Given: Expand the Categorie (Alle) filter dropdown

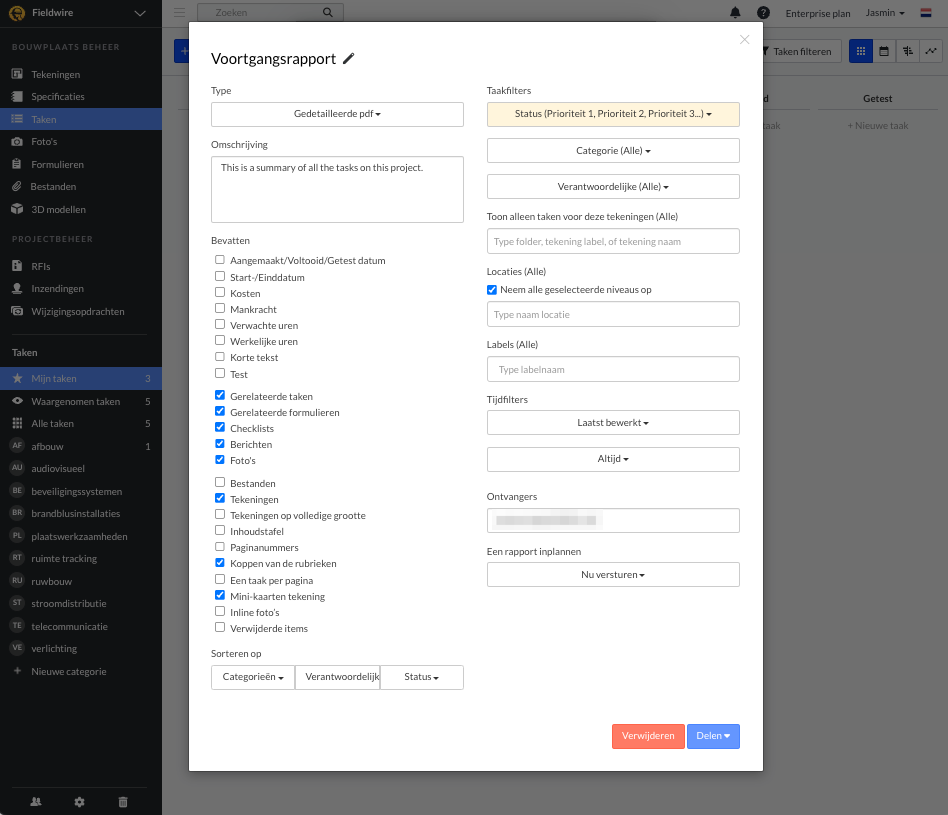Looking at the screenshot, I should coord(613,151).
